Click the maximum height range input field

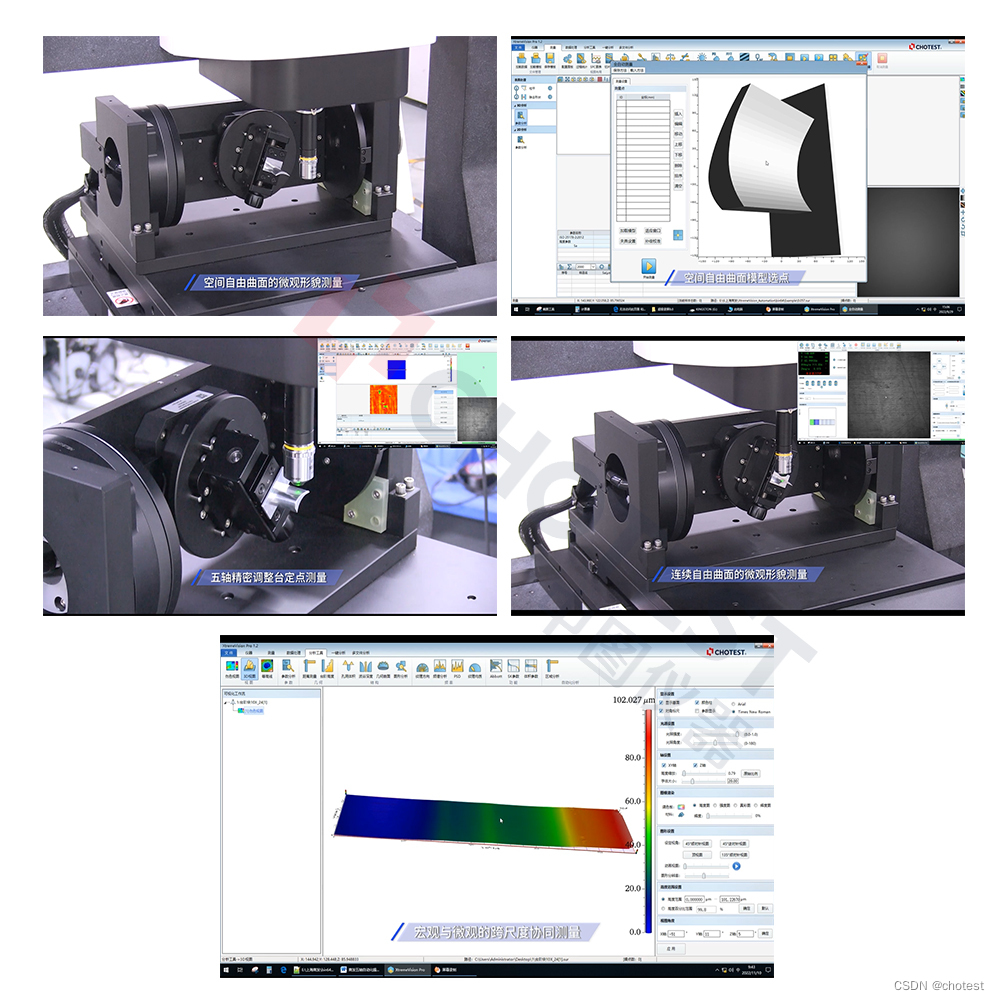coord(730,899)
